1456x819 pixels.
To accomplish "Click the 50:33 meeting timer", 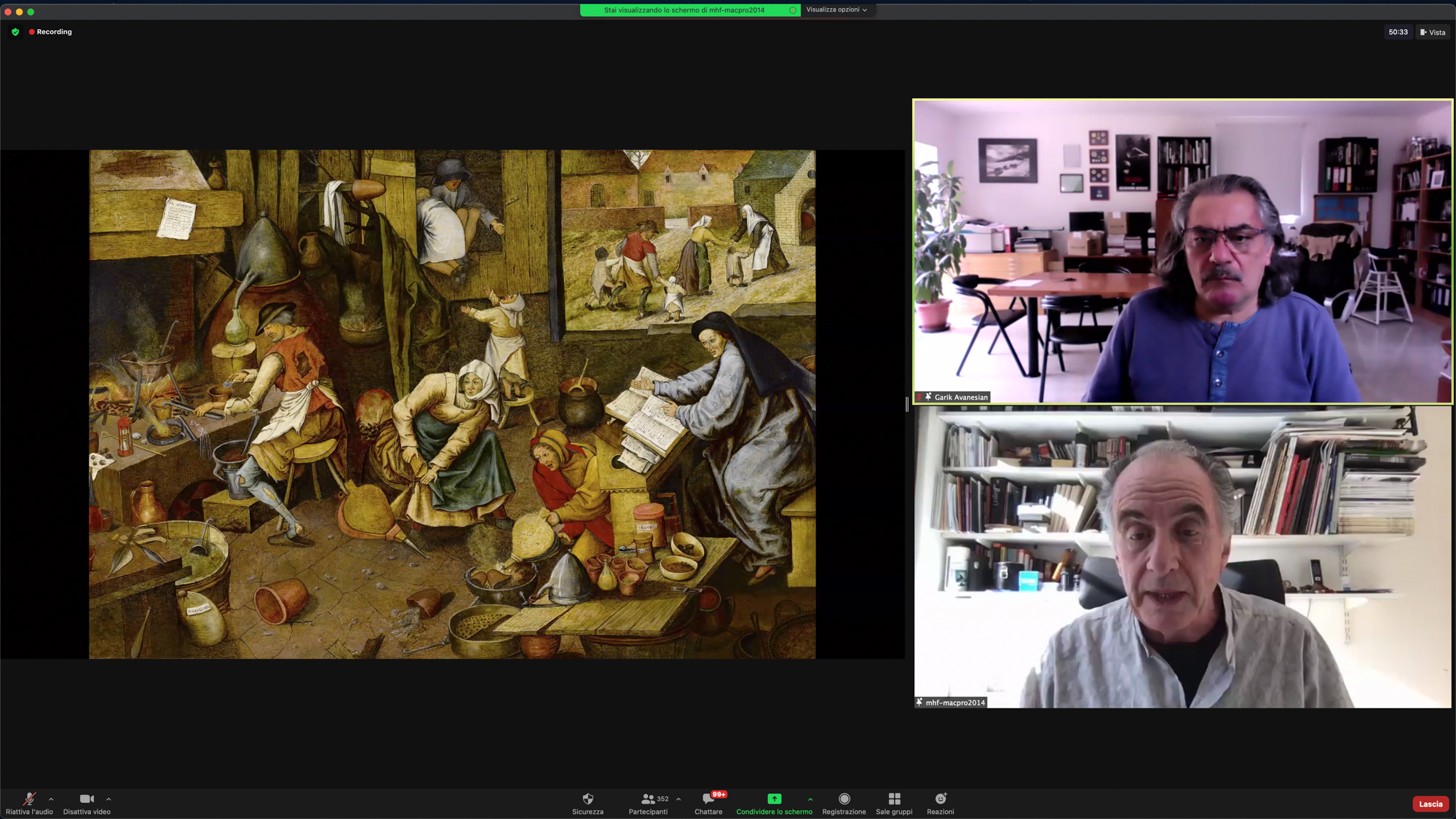I will click(x=1398, y=32).
